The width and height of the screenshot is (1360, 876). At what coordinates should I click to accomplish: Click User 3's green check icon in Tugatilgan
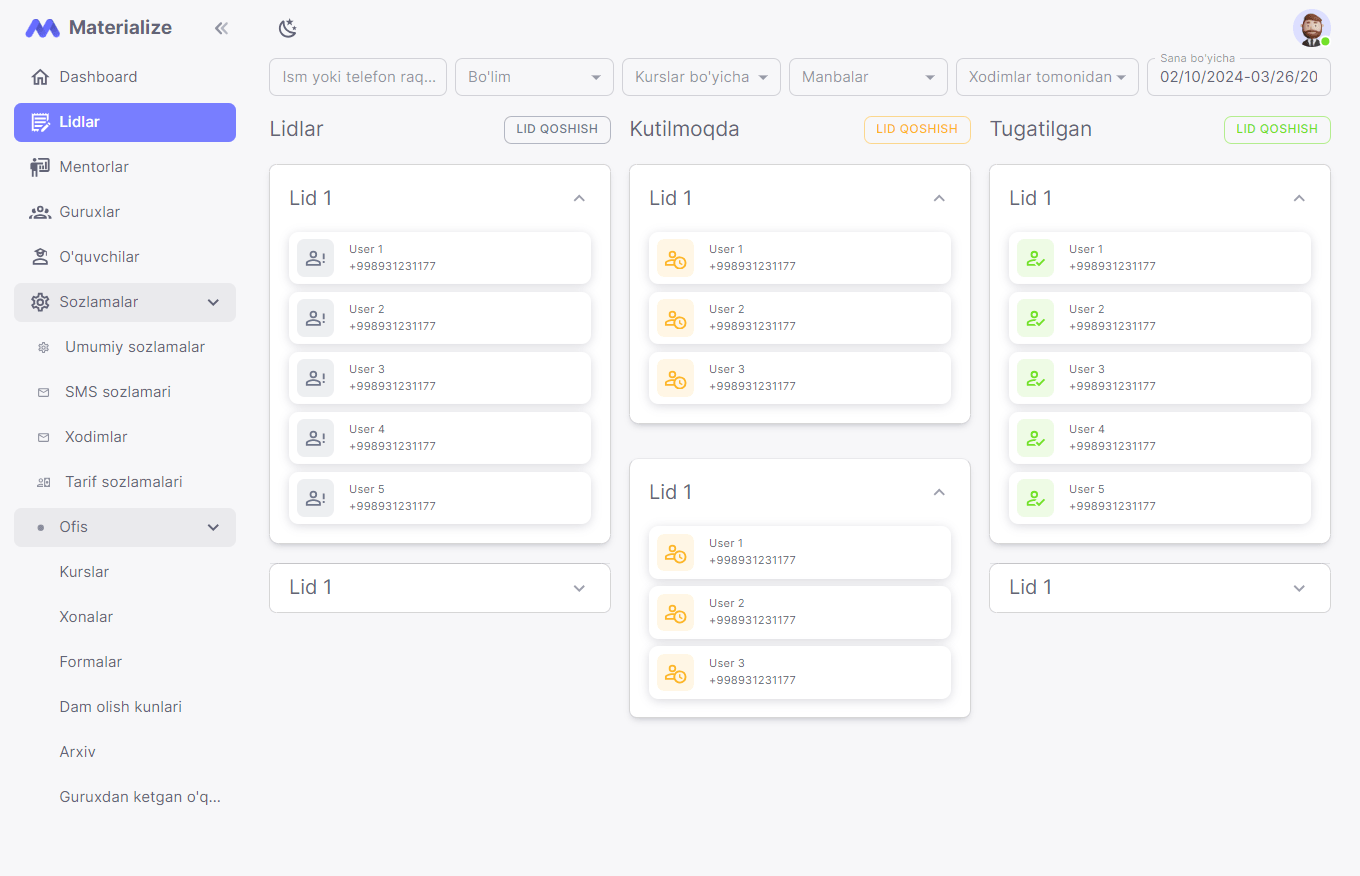1035,378
